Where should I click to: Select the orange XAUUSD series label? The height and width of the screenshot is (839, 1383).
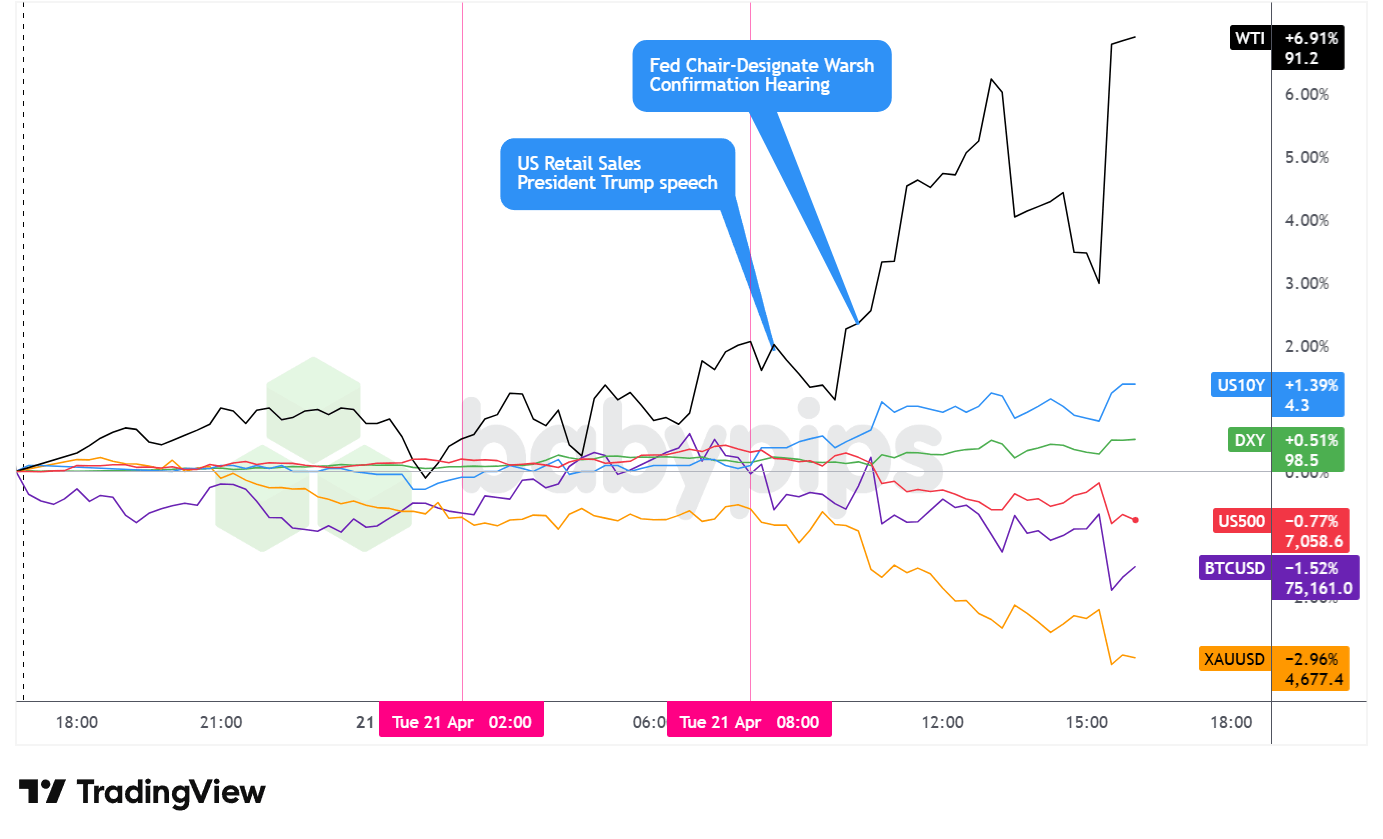(x=1235, y=659)
